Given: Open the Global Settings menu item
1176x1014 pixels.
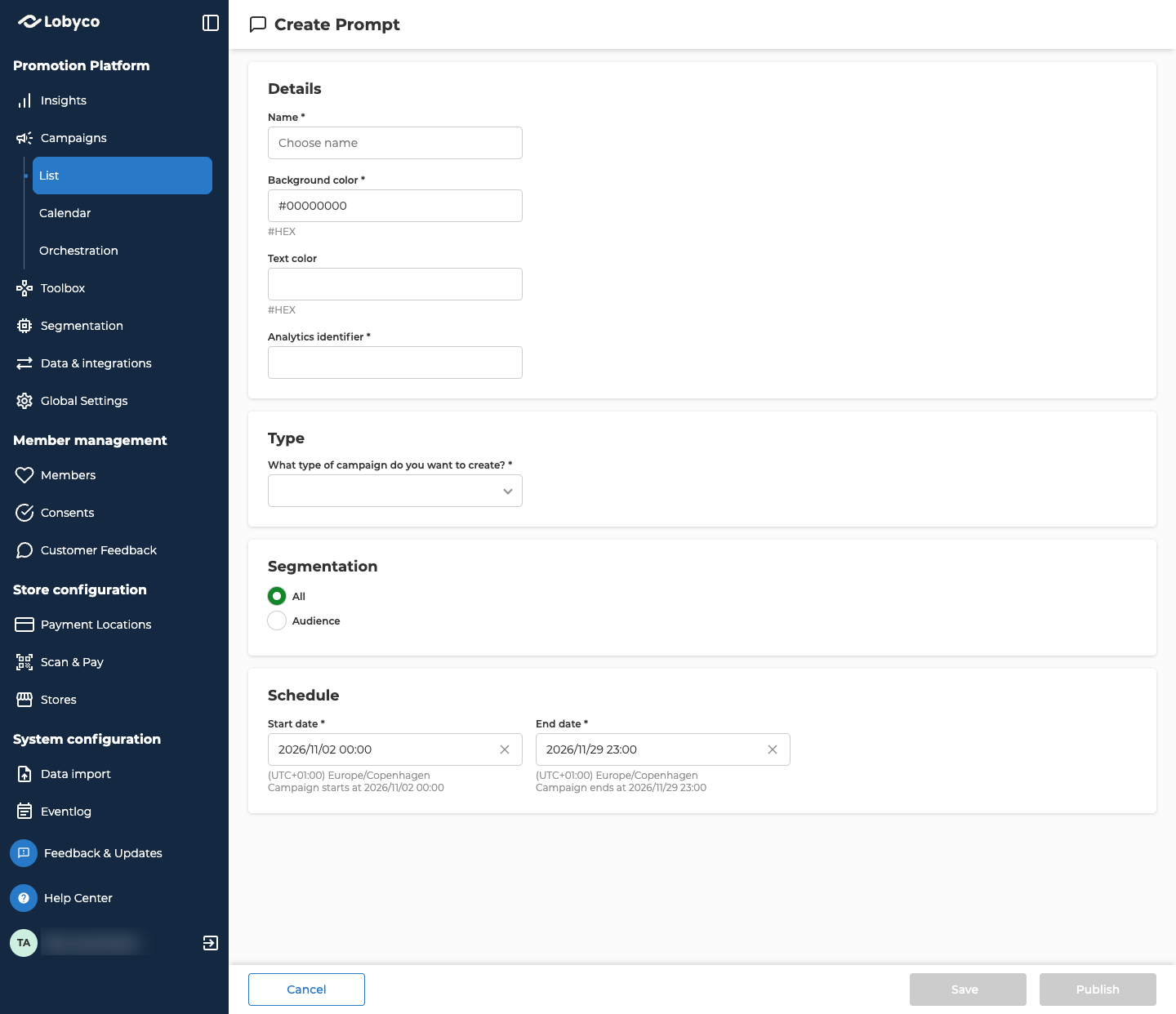Looking at the screenshot, I should 114,401.
